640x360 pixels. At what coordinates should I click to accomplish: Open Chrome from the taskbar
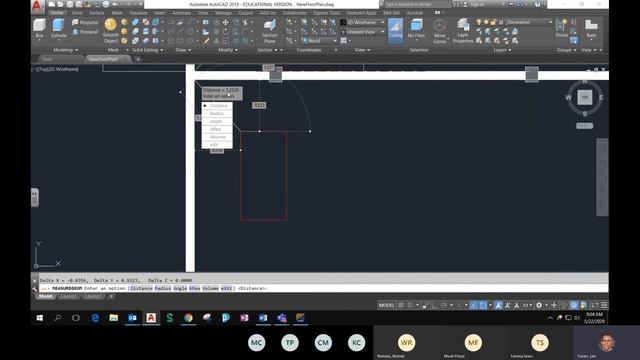click(x=188, y=318)
